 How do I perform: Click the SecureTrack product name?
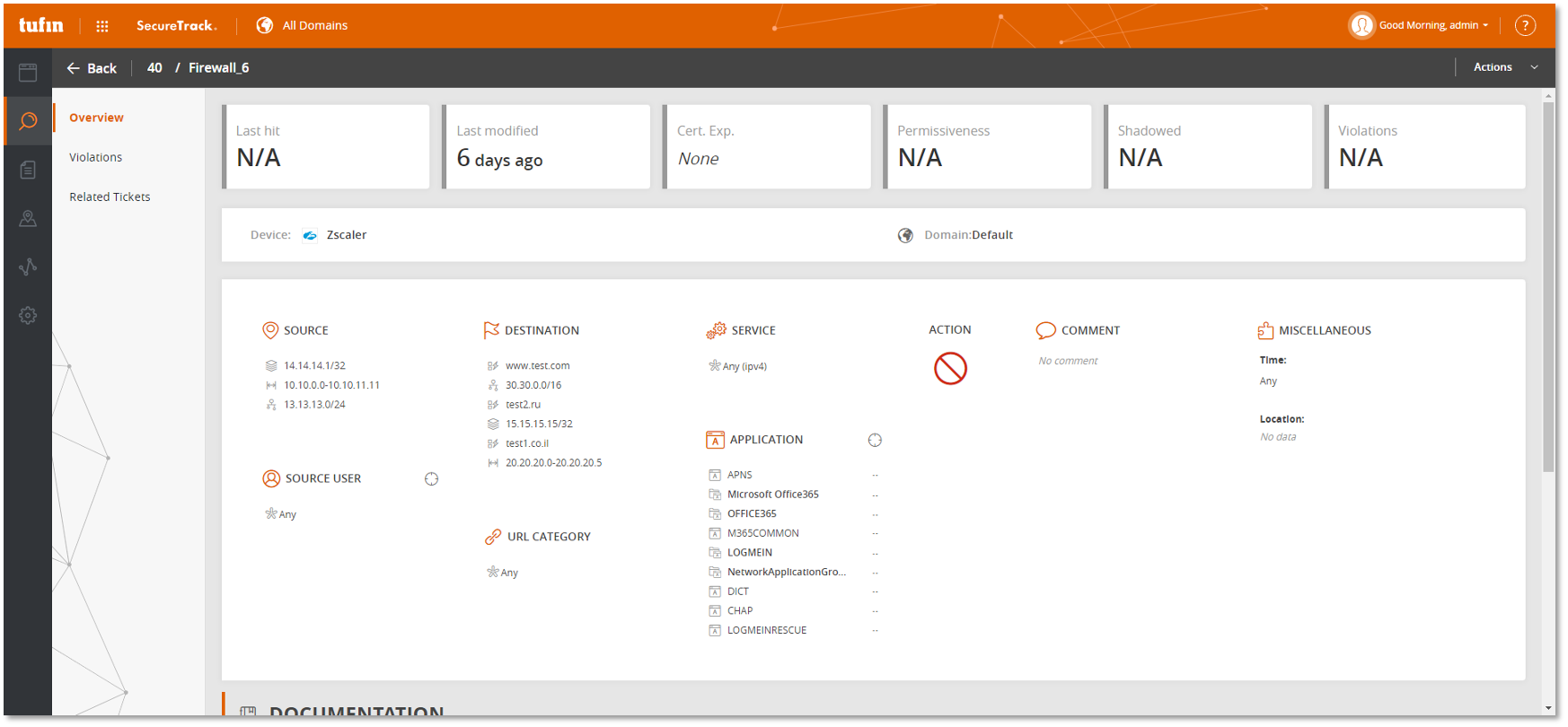coord(177,25)
